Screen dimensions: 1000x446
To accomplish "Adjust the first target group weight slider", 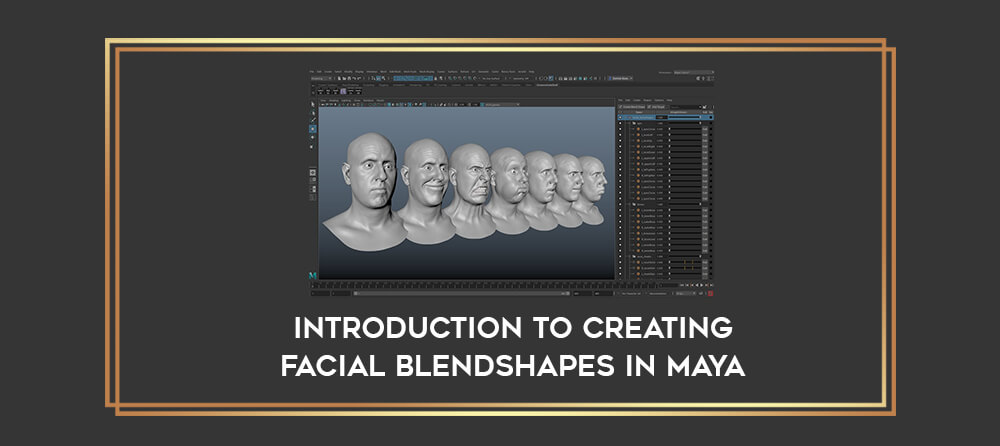I will (684, 123).
